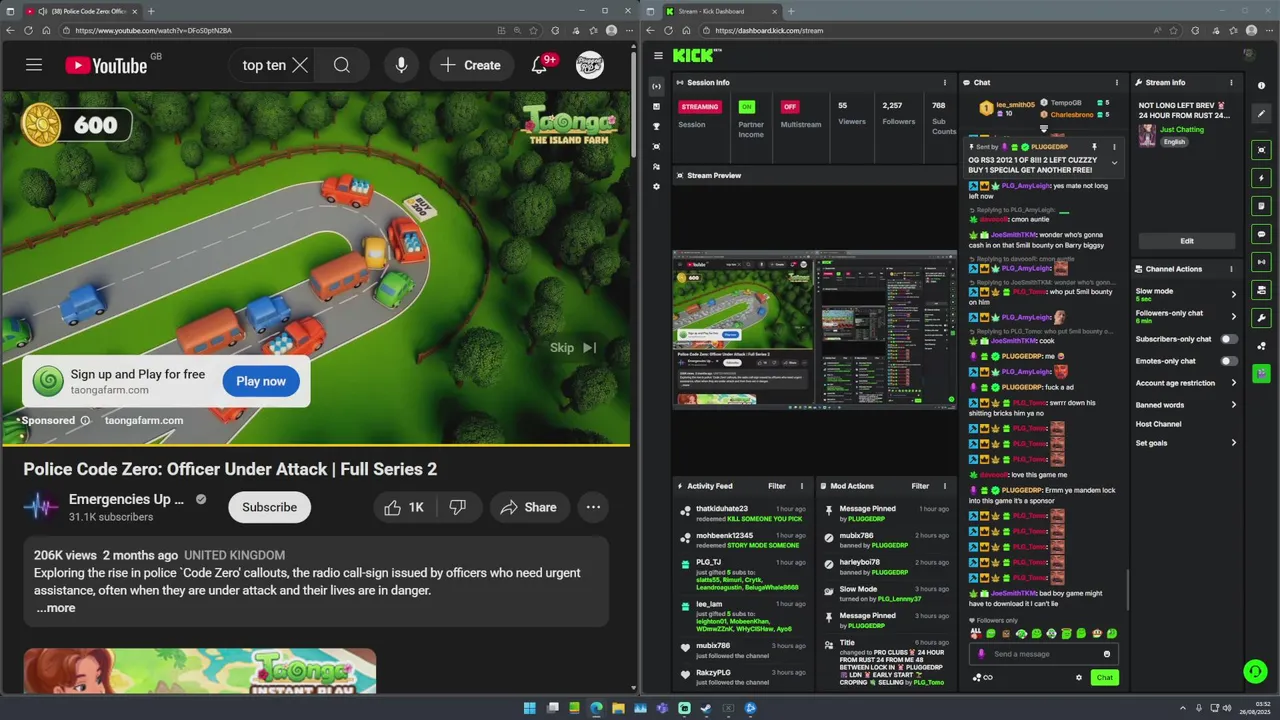Click the ad info icon beside Sponsored
This screenshot has width=1280, height=720.
[85, 420]
